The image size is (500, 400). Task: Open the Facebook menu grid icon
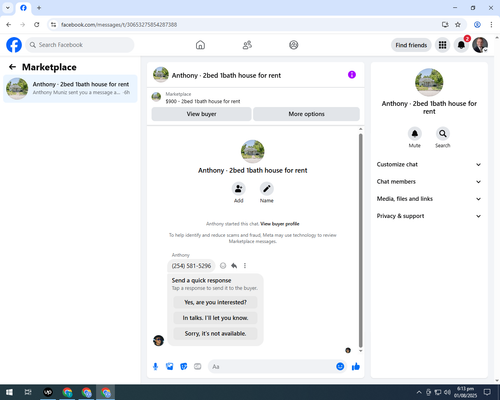[x=442, y=45]
